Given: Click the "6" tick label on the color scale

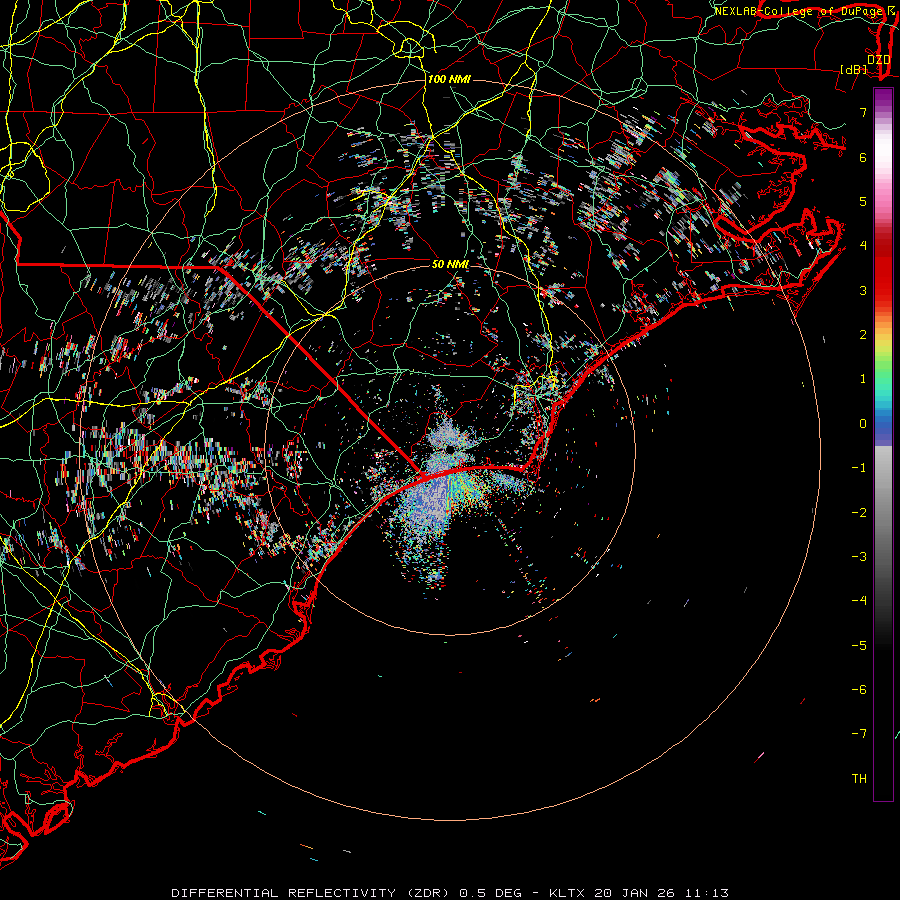Looking at the screenshot, I should (863, 157).
